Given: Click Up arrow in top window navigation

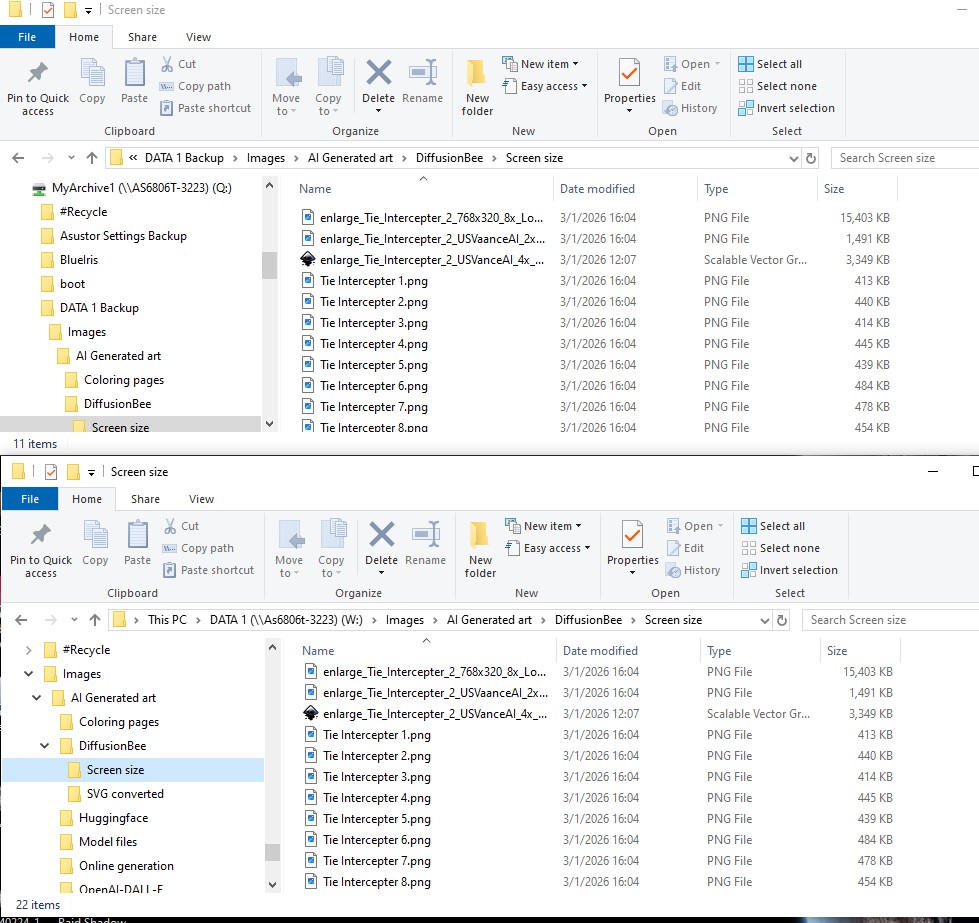Looking at the screenshot, I should [x=92, y=158].
